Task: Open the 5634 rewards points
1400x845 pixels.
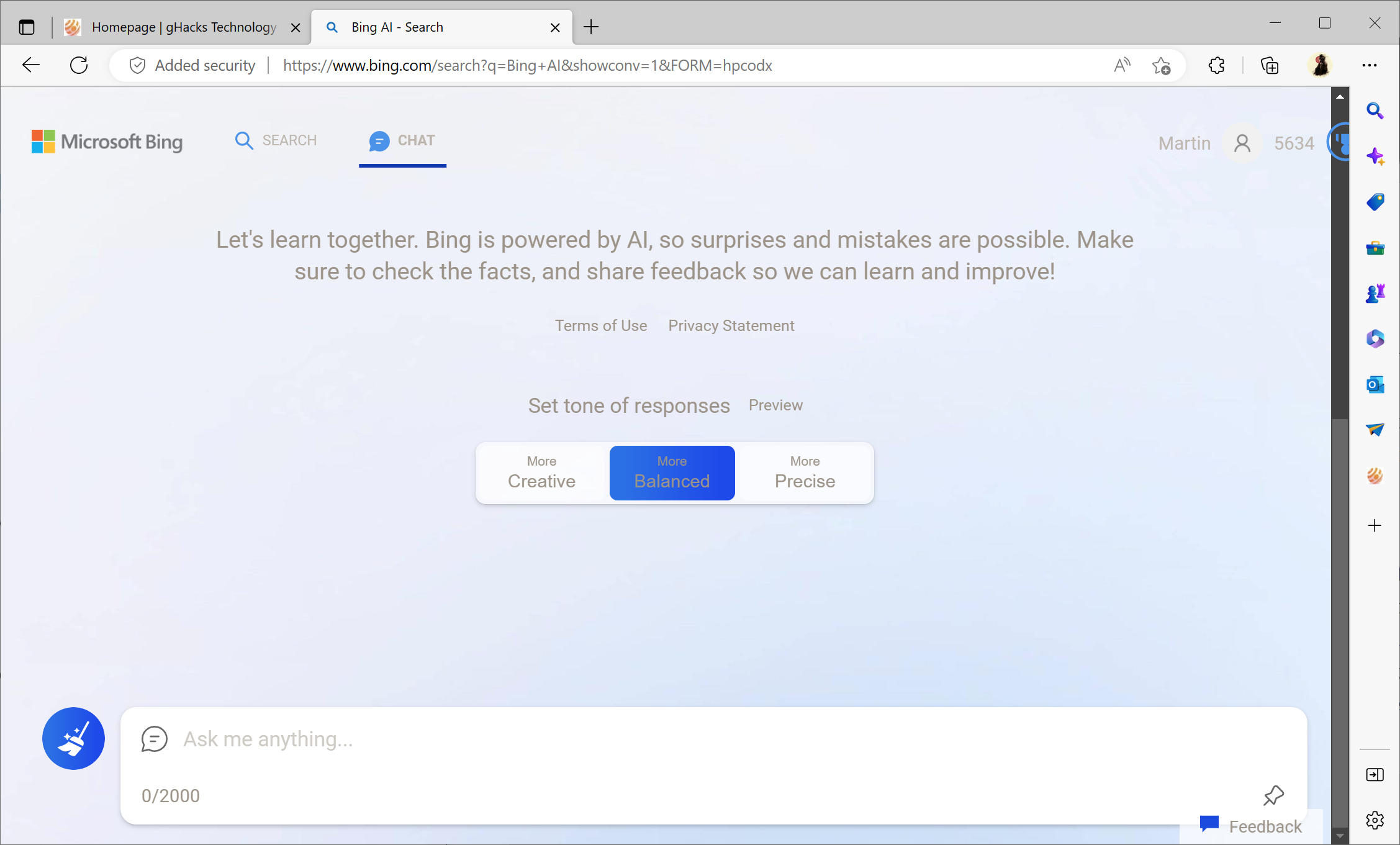Action: 1294,143
